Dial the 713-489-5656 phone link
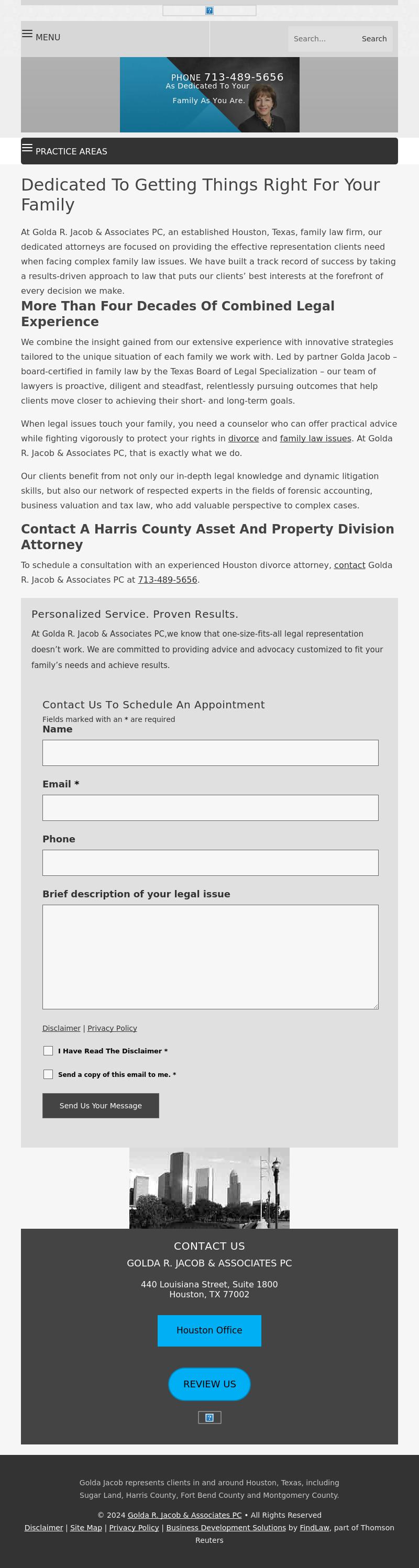Screen dimensions: 419x1568 [168, 580]
